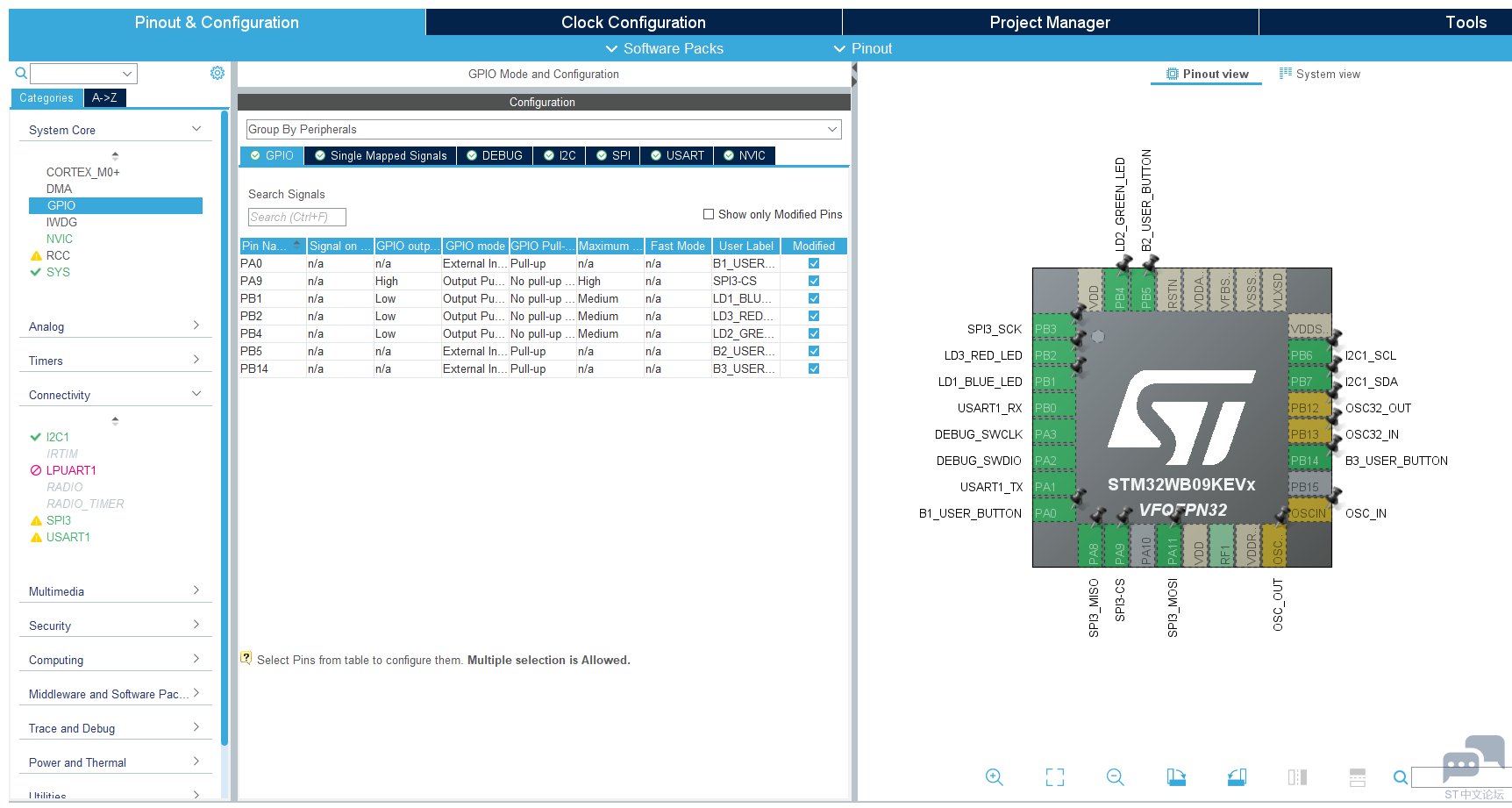The height and width of the screenshot is (808, 1512).
Task: Select pin PB5 on the chip
Action: [1144, 290]
